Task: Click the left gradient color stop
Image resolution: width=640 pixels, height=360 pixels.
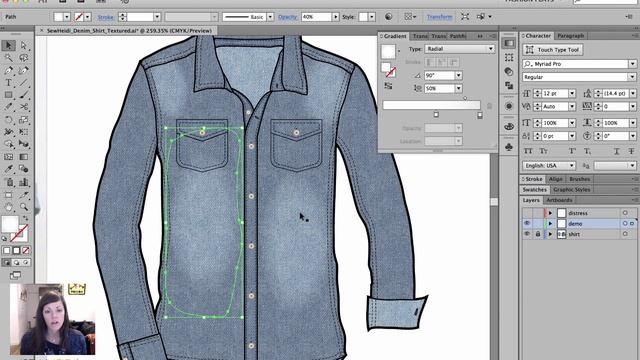Action: 436,115
